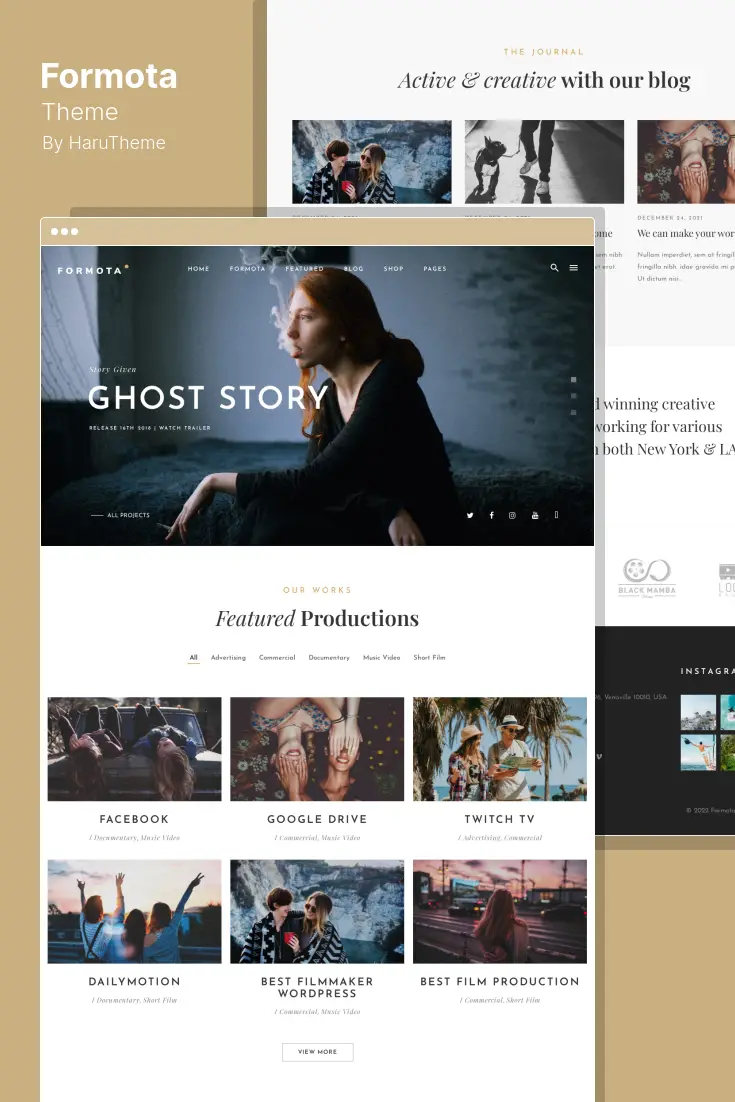Open the BLOG menu item
This screenshot has width=735, height=1102.
pyautogui.click(x=353, y=268)
